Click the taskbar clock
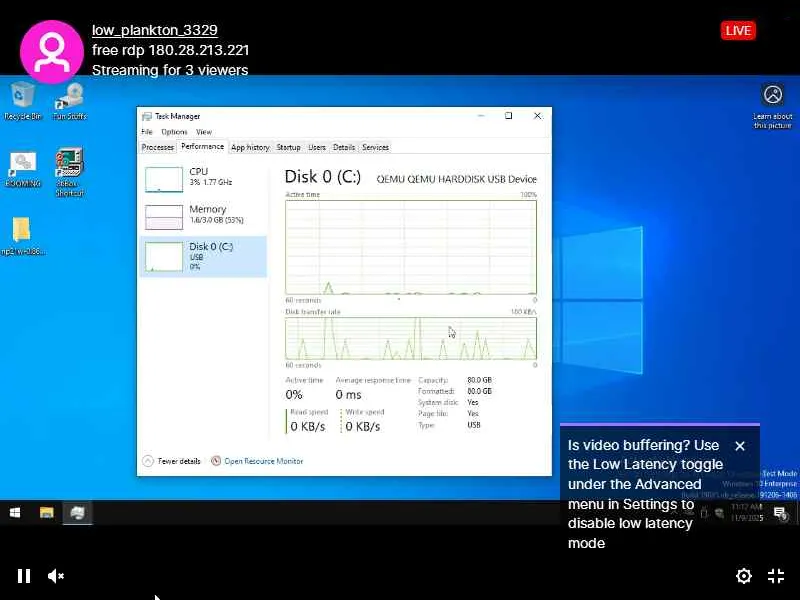This screenshot has height=600, width=800. click(747, 512)
